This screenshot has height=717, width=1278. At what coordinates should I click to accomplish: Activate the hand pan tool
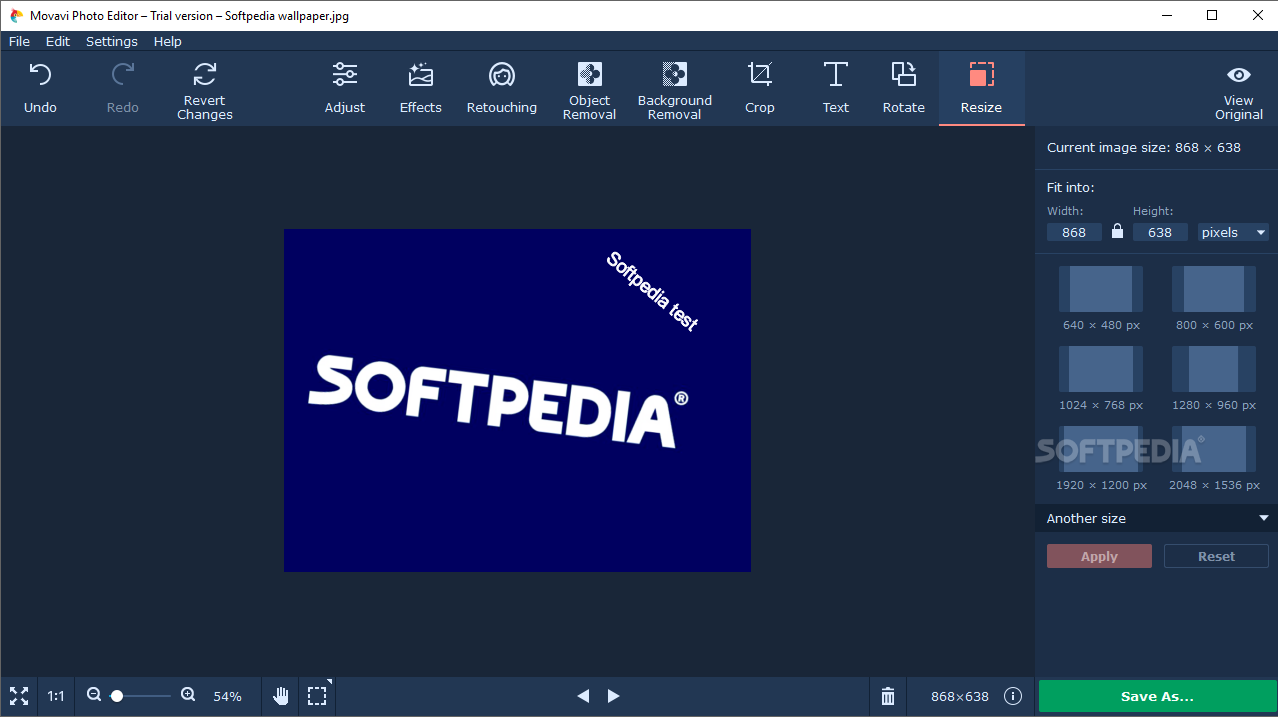pos(281,696)
